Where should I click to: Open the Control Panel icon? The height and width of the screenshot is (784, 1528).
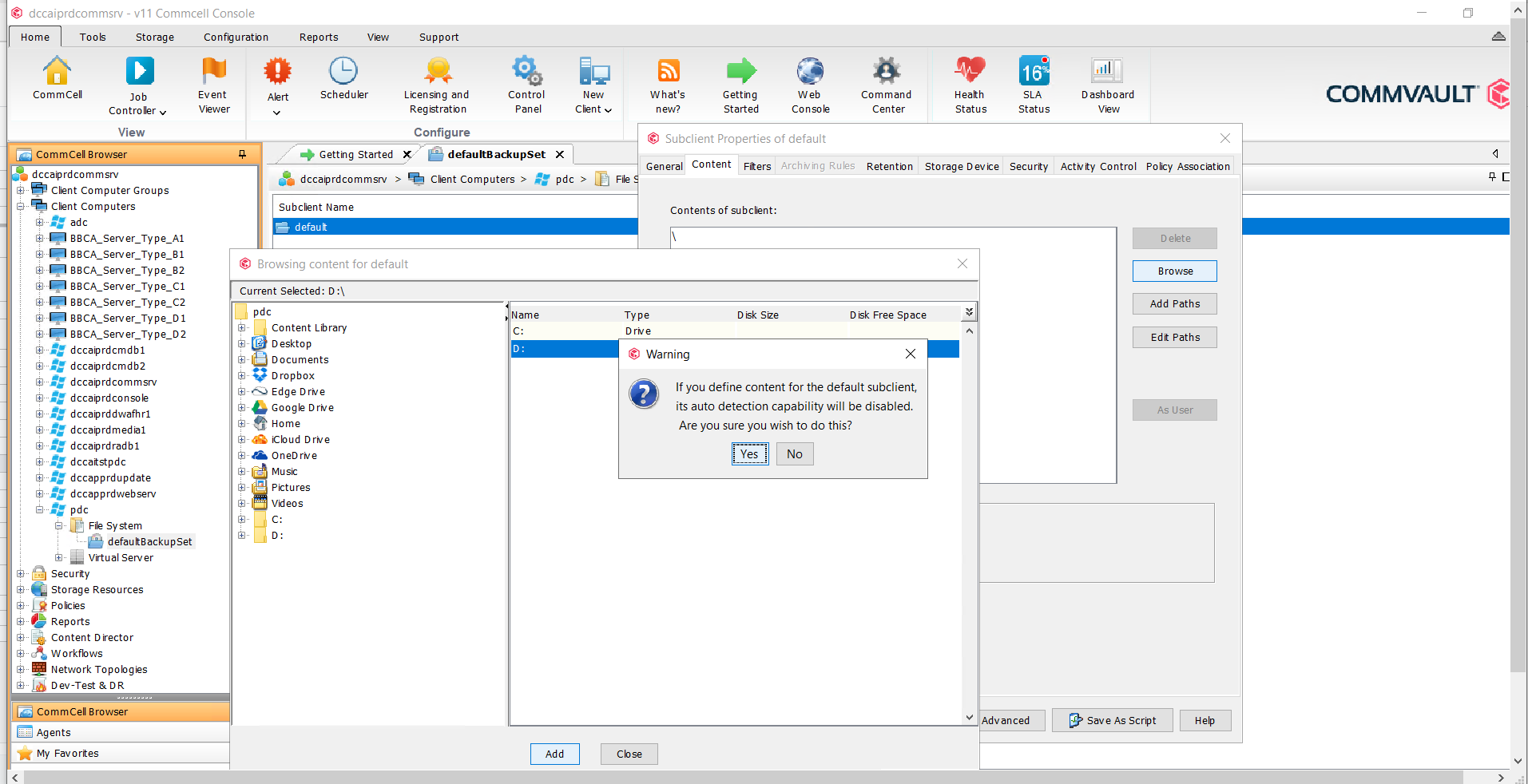point(526,85)
